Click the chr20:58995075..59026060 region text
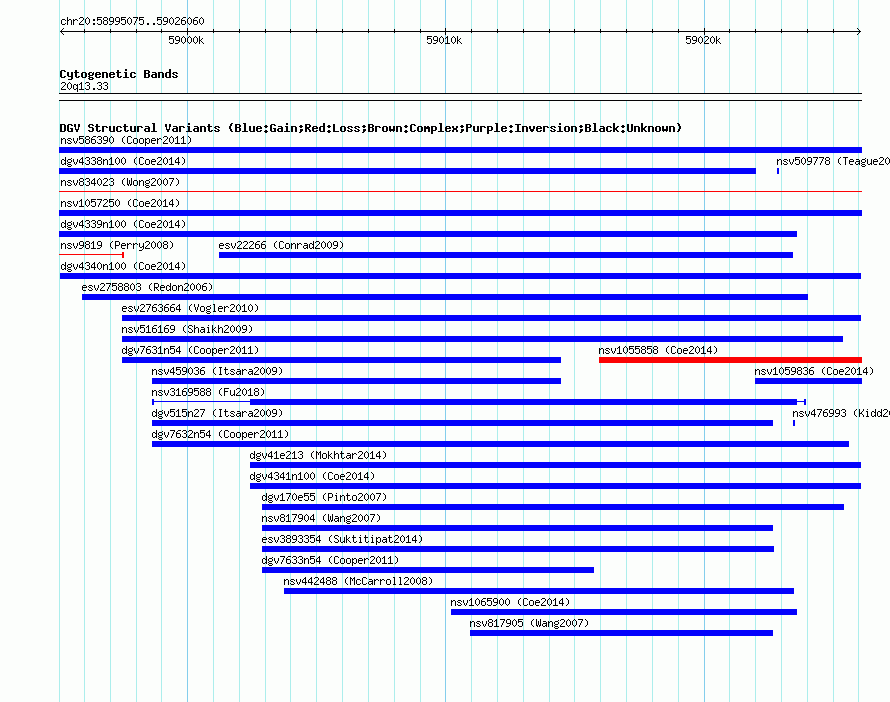 132,21
